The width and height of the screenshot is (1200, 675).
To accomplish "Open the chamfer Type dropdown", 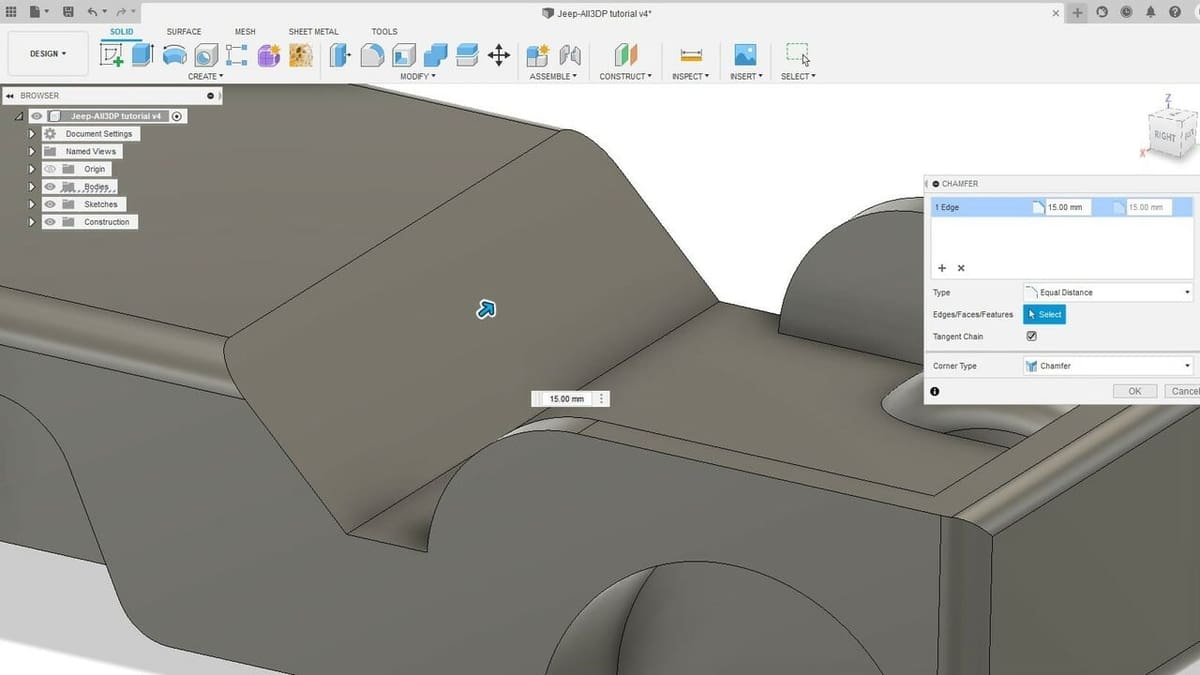I will tap(1108, 292).
